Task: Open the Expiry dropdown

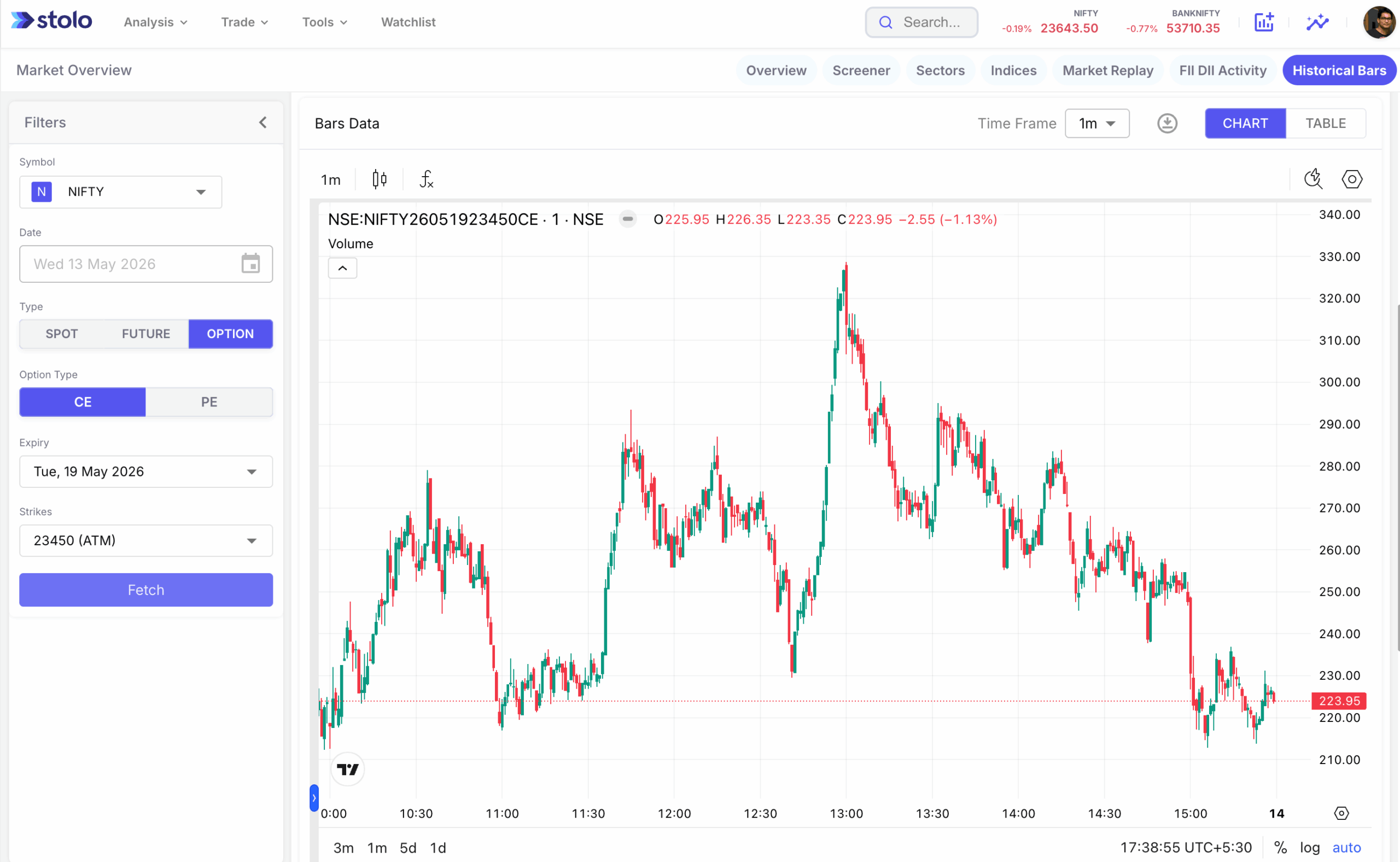Action: [x=146, y=471]
